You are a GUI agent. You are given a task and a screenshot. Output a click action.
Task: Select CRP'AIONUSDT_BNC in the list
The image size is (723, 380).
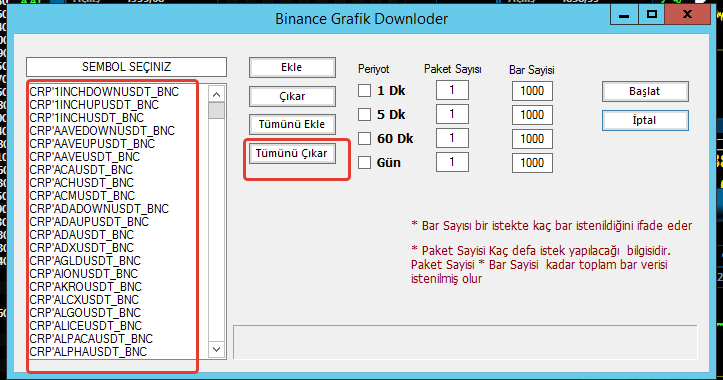[83, 273]
